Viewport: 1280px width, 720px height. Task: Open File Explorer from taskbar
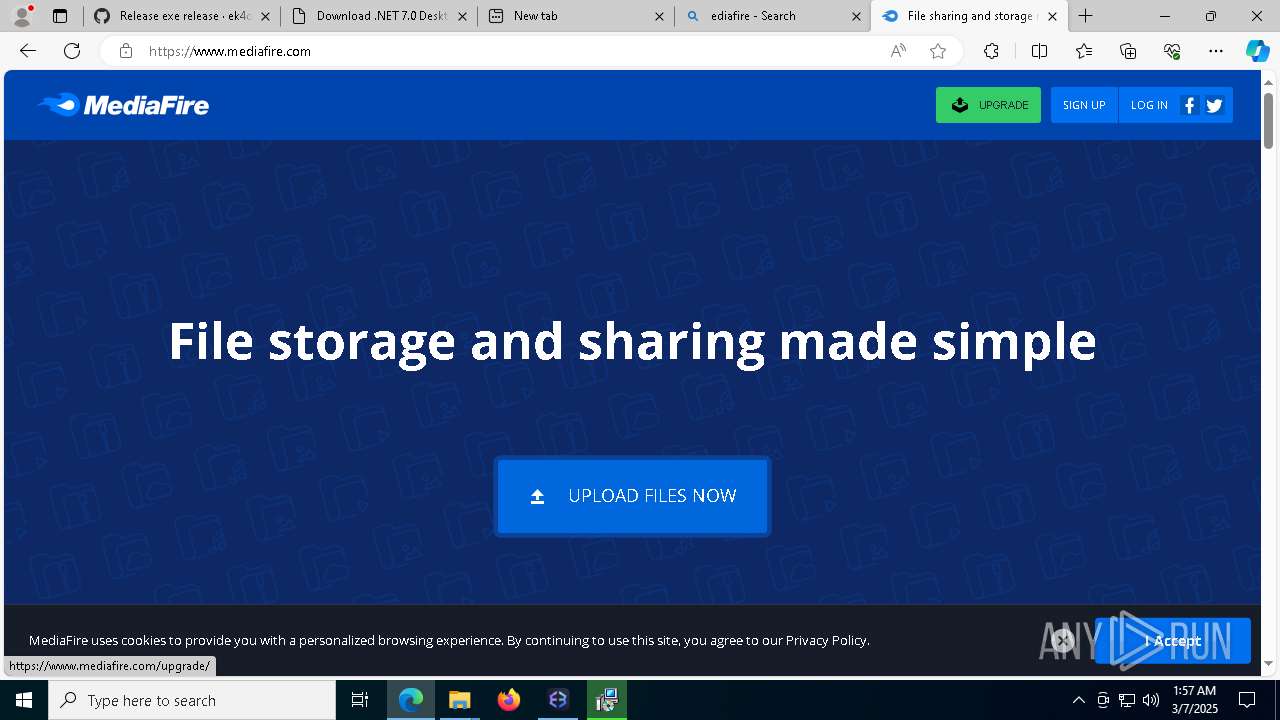click(459, 700)
